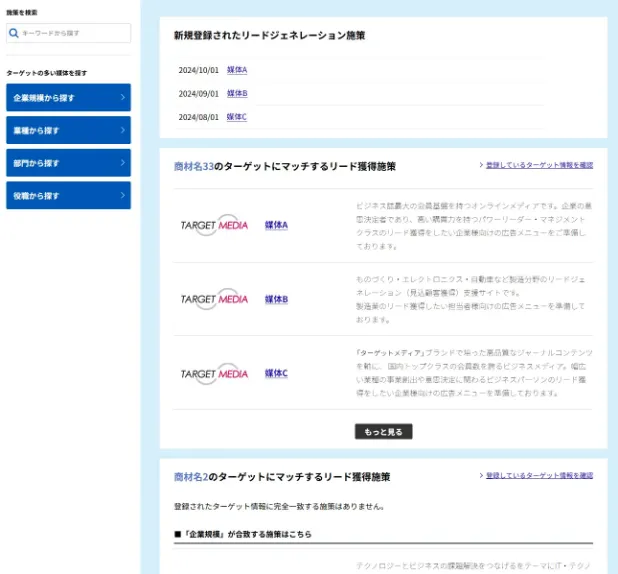Expand chevron on 役職から探す

click(123, 195)
